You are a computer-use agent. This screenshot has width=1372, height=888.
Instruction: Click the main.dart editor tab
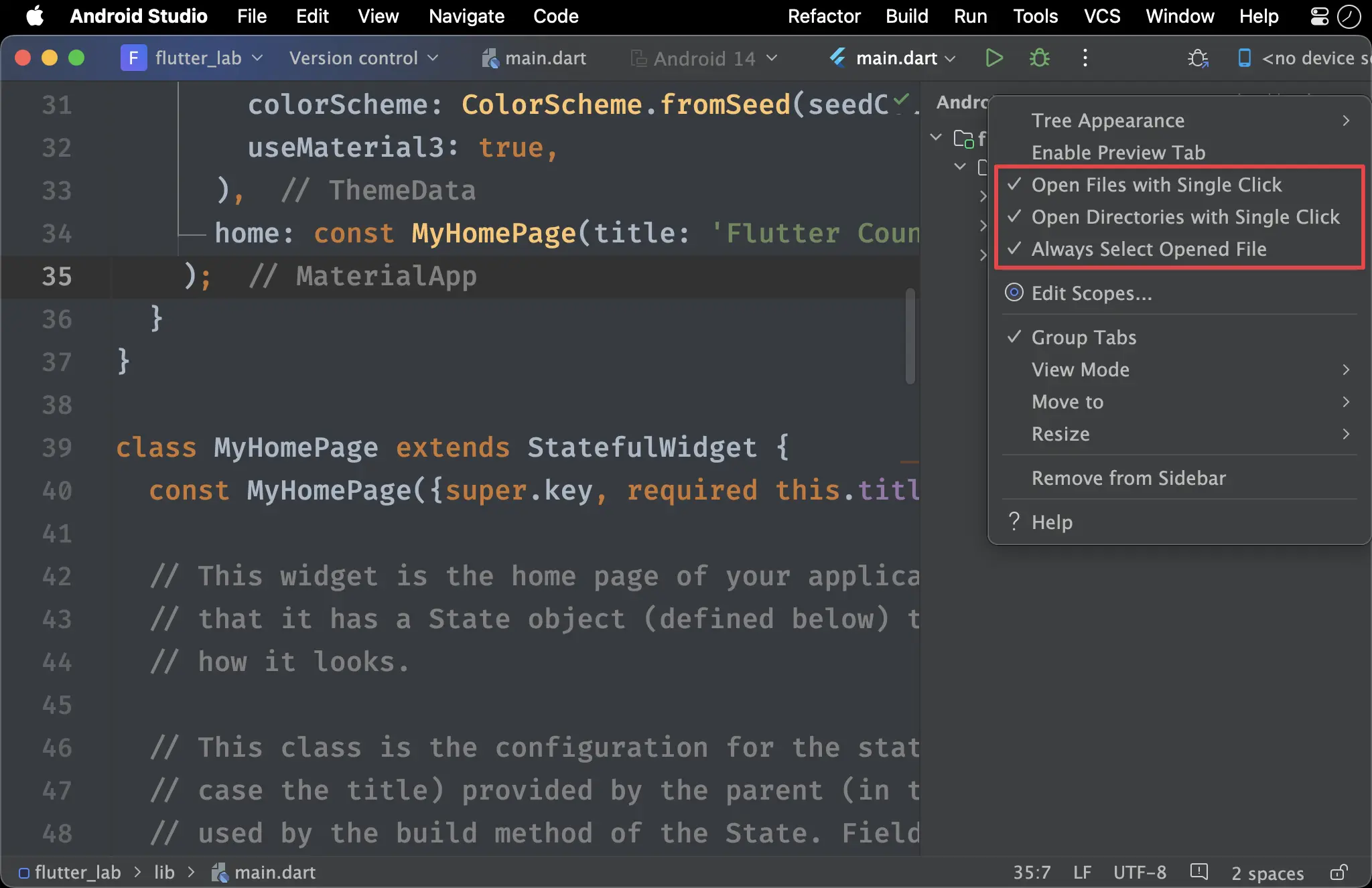point(534,58)
